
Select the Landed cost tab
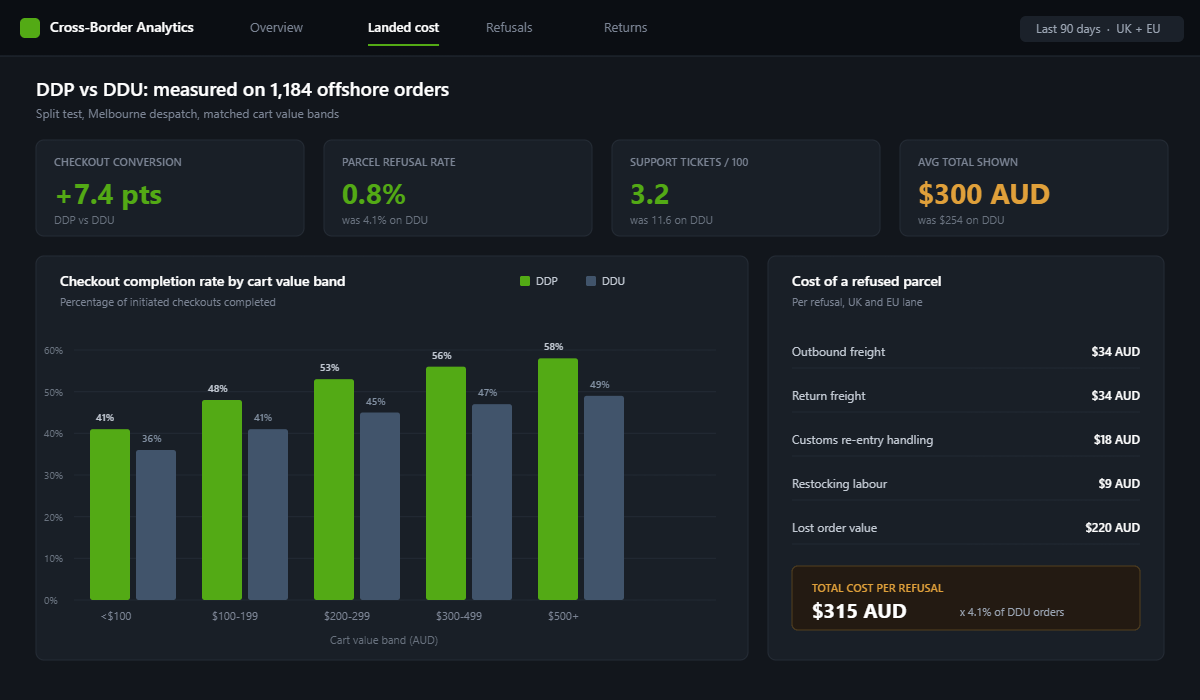403,28
